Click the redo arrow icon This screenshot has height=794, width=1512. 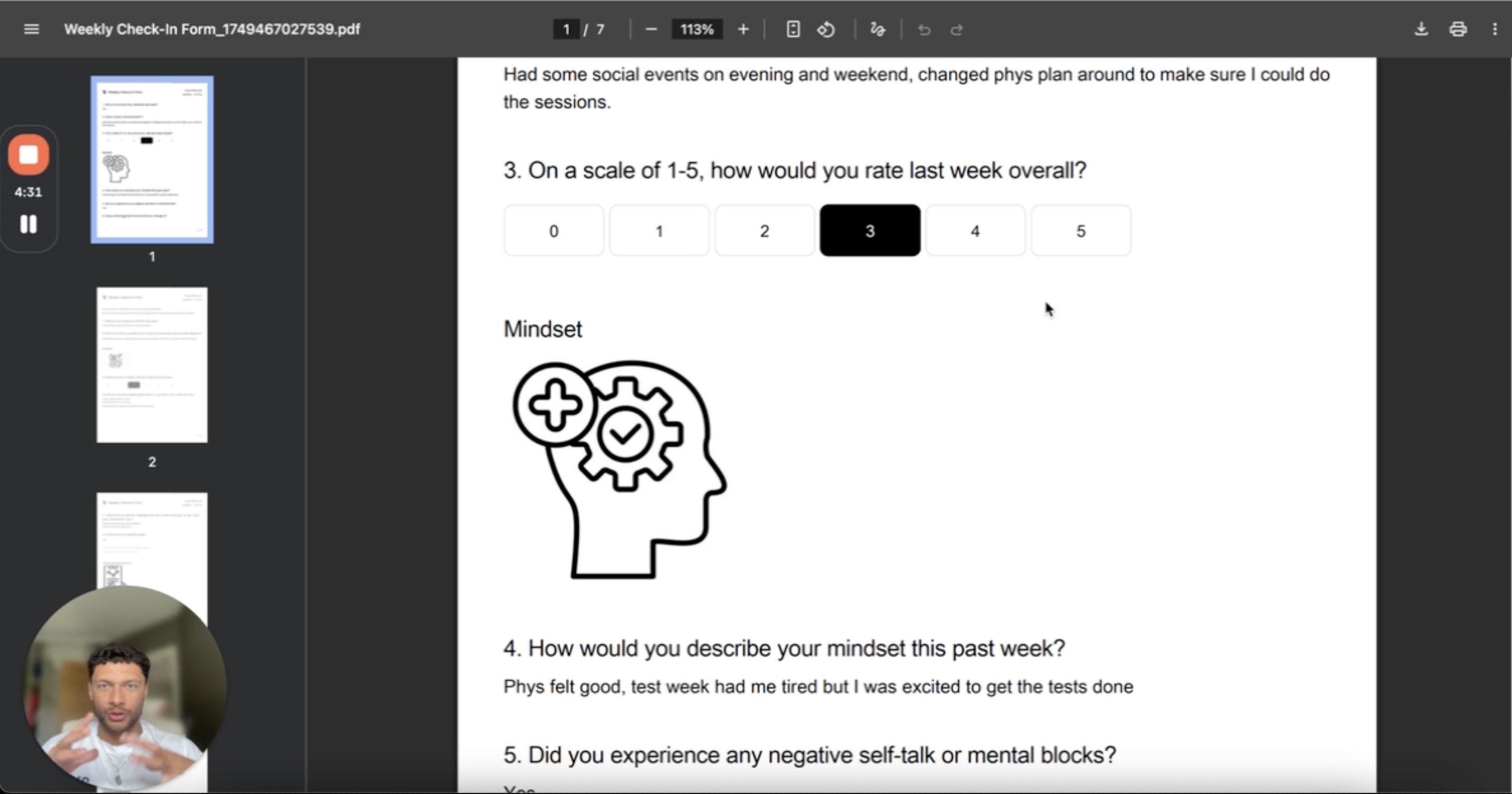click(x=957, y=29)
